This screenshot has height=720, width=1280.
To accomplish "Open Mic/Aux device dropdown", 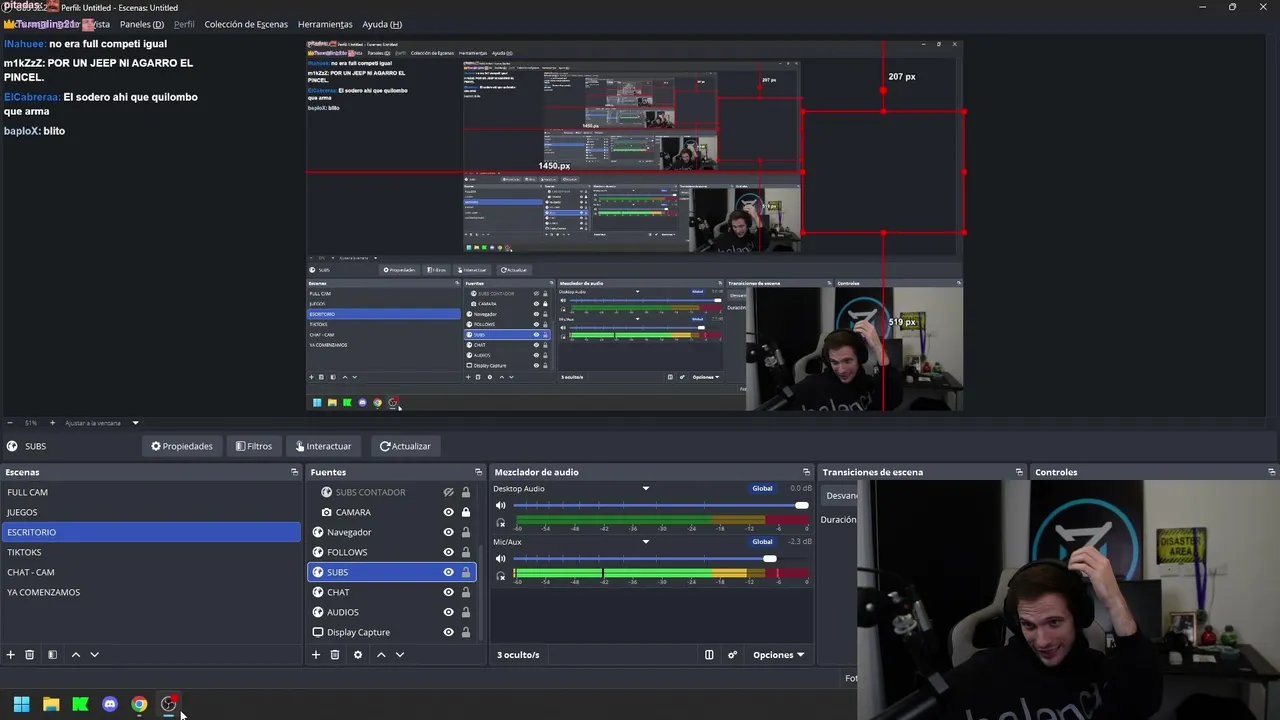I will (x=646, y=542).
